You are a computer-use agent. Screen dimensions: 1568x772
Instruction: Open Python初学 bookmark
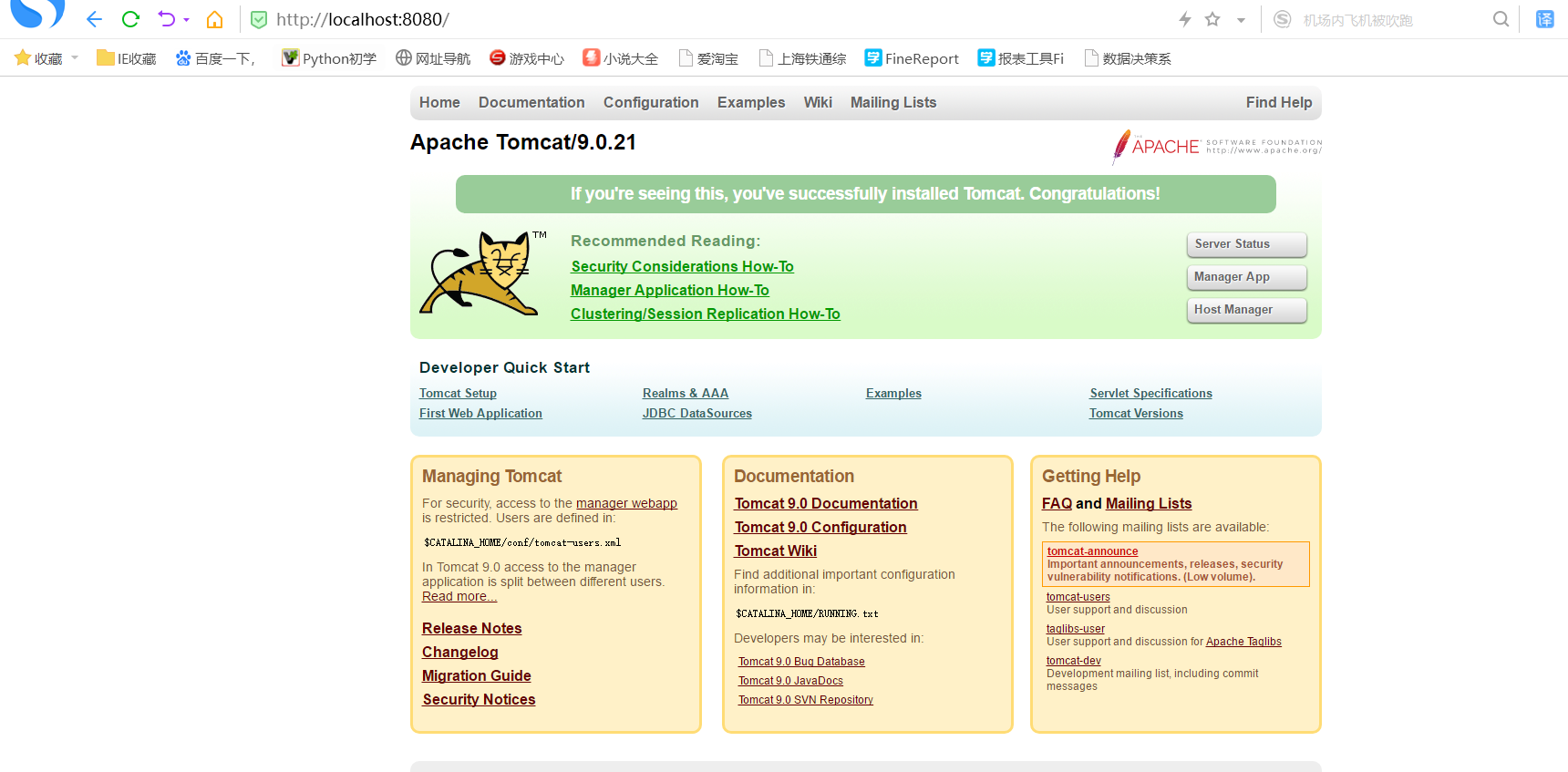(x=329, y=58)
